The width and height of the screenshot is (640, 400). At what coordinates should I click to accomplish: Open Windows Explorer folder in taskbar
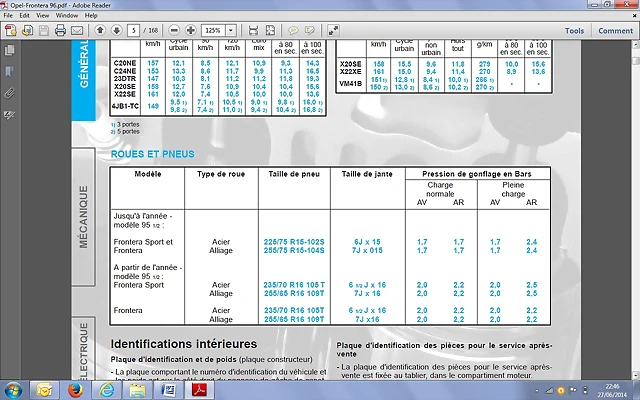[137, 391]
